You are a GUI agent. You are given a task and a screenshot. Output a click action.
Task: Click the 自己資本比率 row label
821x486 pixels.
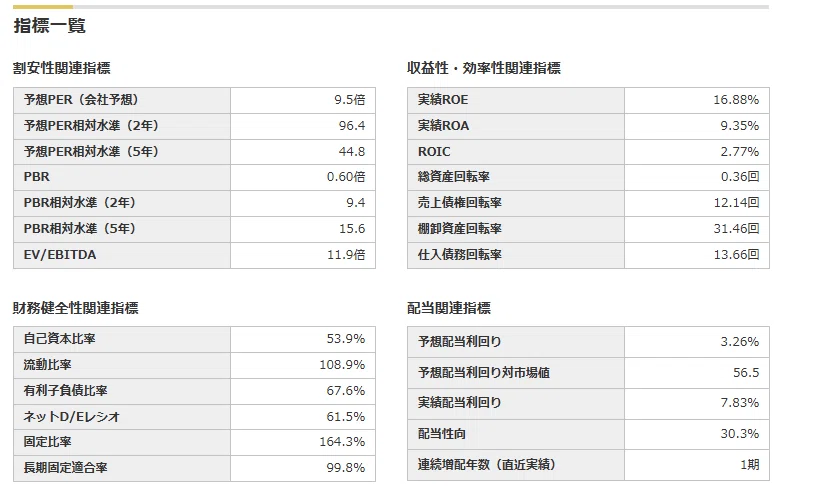point(59,339)
